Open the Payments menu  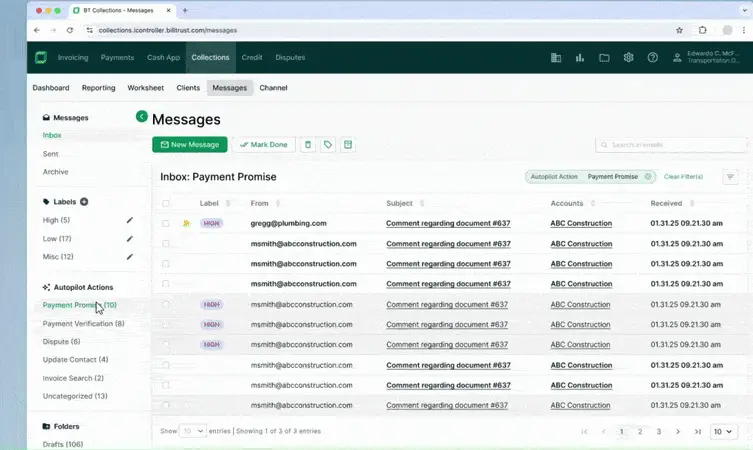117,58
